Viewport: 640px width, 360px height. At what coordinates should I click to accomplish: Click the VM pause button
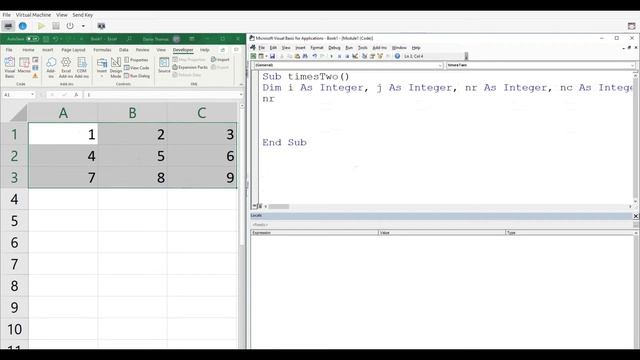tap(56, 26)
